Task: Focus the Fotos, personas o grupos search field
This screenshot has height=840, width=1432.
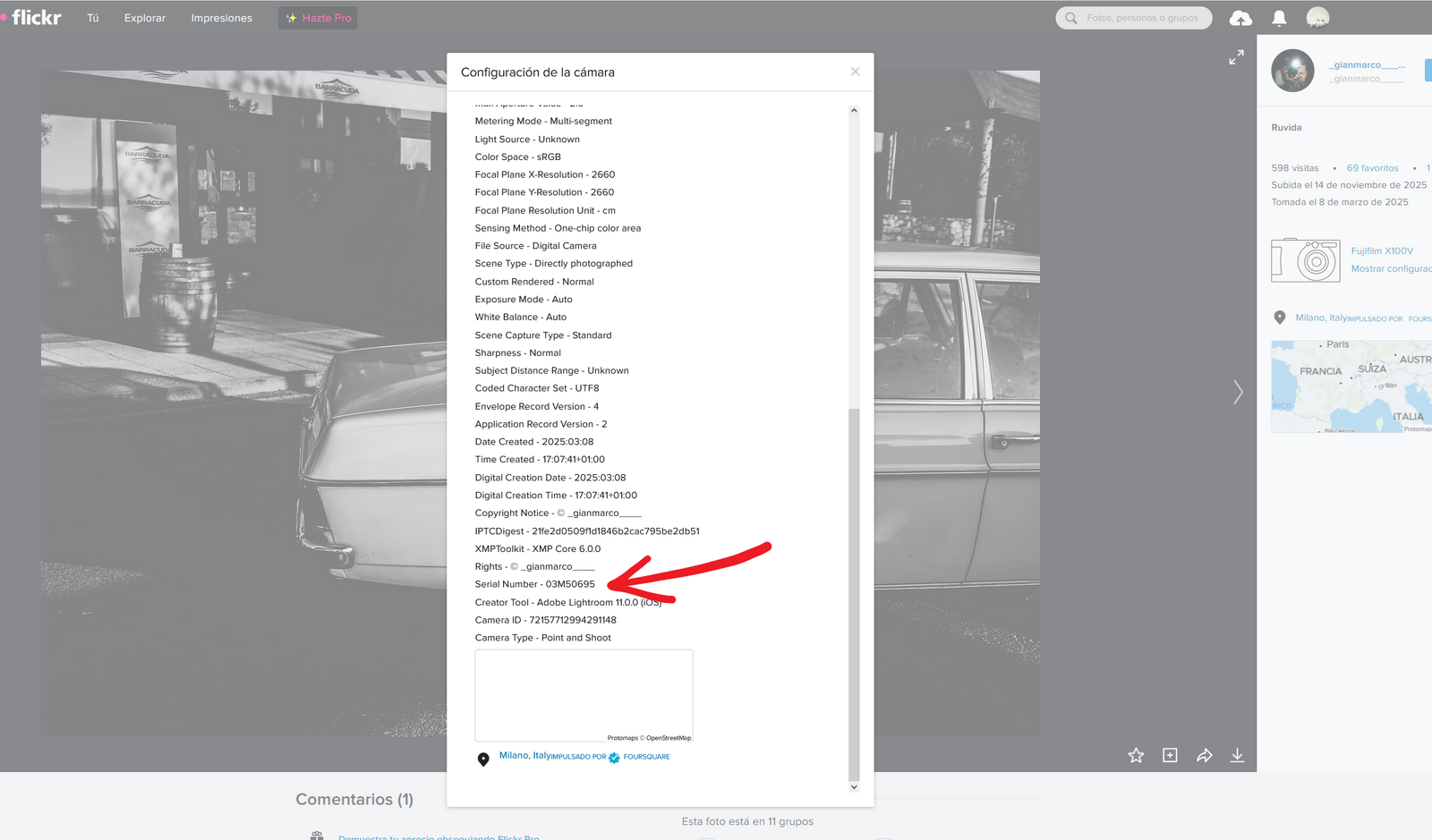Action: (1134, 18)
